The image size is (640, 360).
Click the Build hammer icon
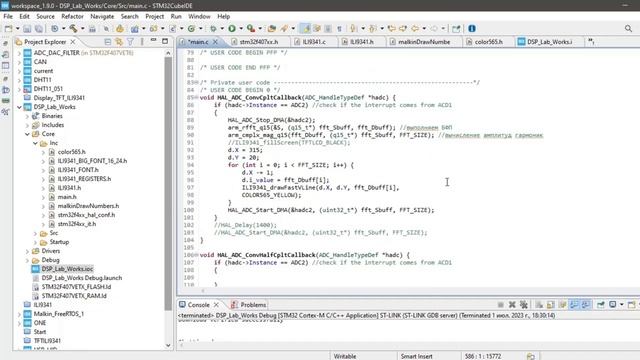(73, 29)
